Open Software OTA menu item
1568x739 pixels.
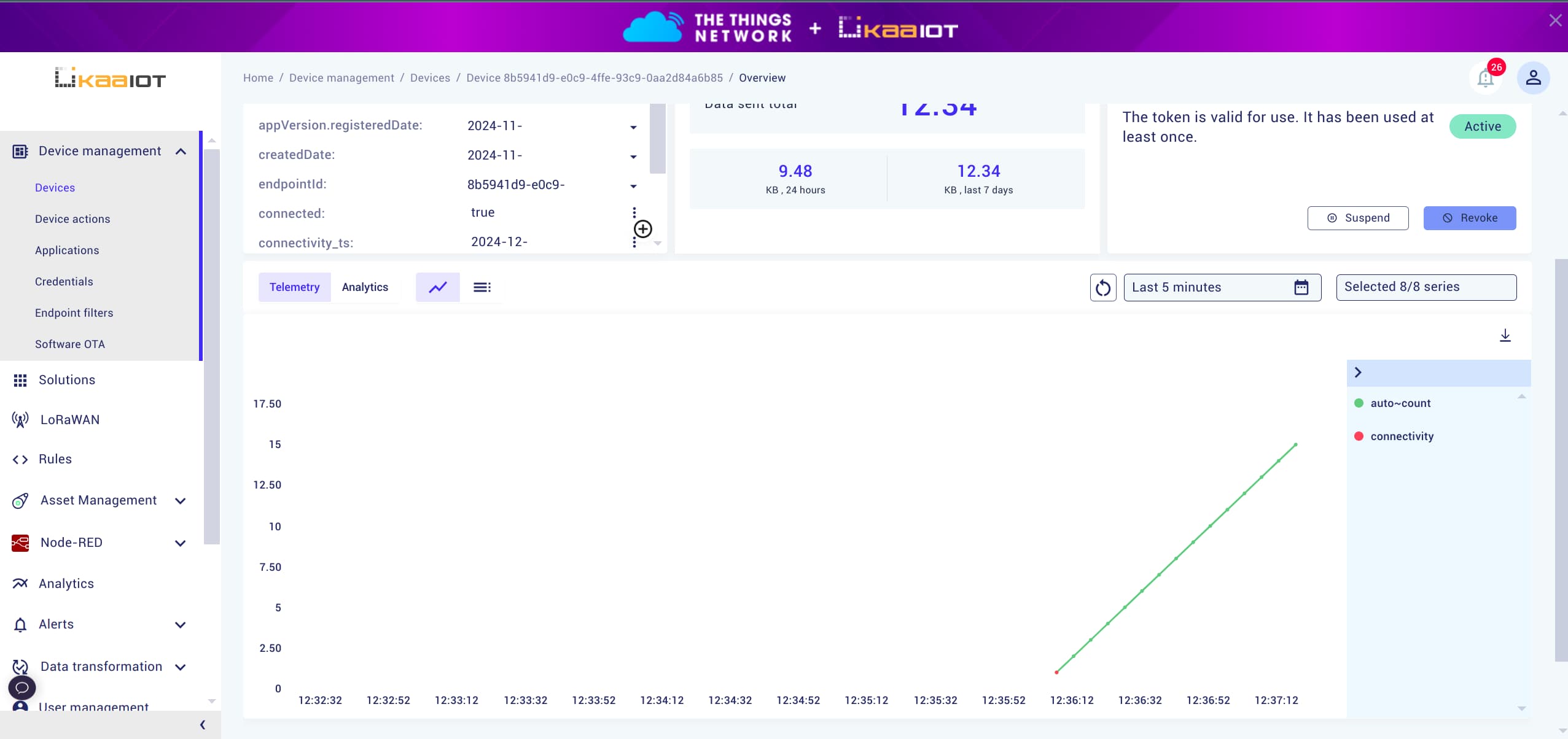pos(70,344)
